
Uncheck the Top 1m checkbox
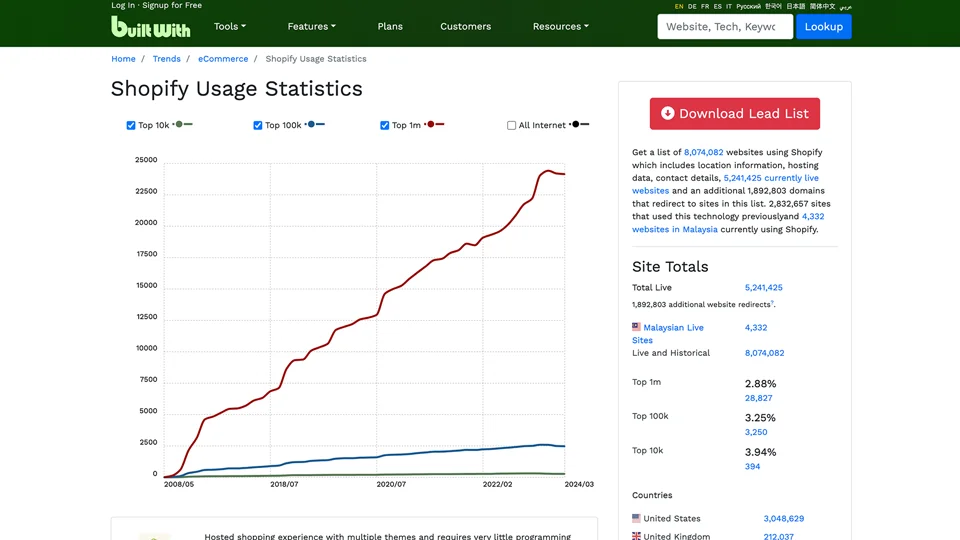(x=384, y=125)
